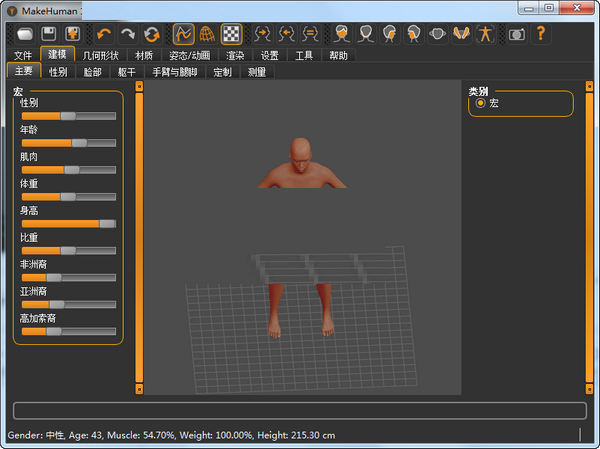Open the 材质 tab
Image resolution: width=600 pixels, height=449 pixels.
pyautogui.click(x=145, y=55)
